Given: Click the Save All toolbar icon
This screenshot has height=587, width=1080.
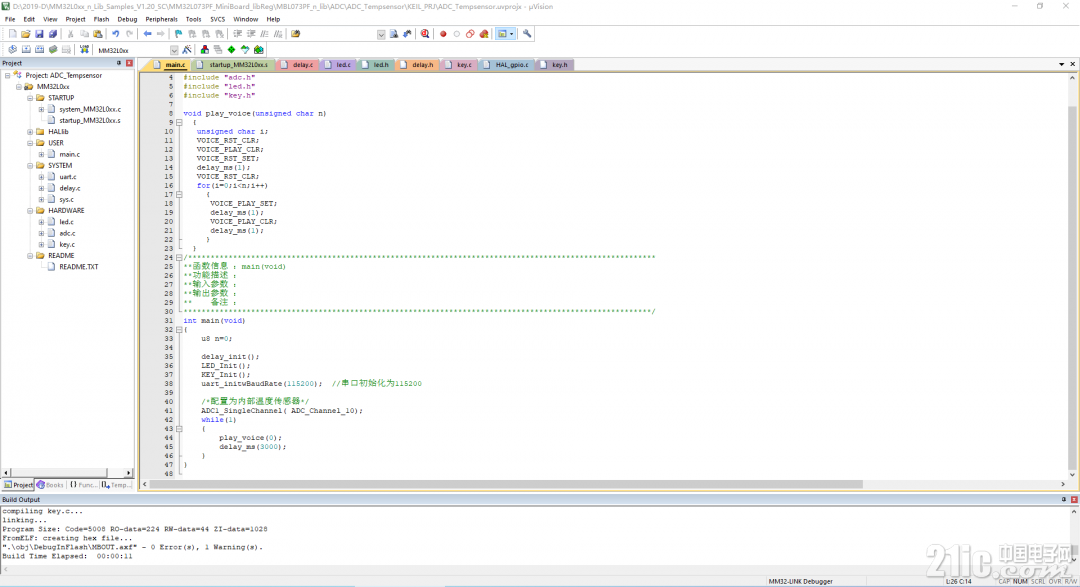Looking at the screenshot, I should pos(52,34).
